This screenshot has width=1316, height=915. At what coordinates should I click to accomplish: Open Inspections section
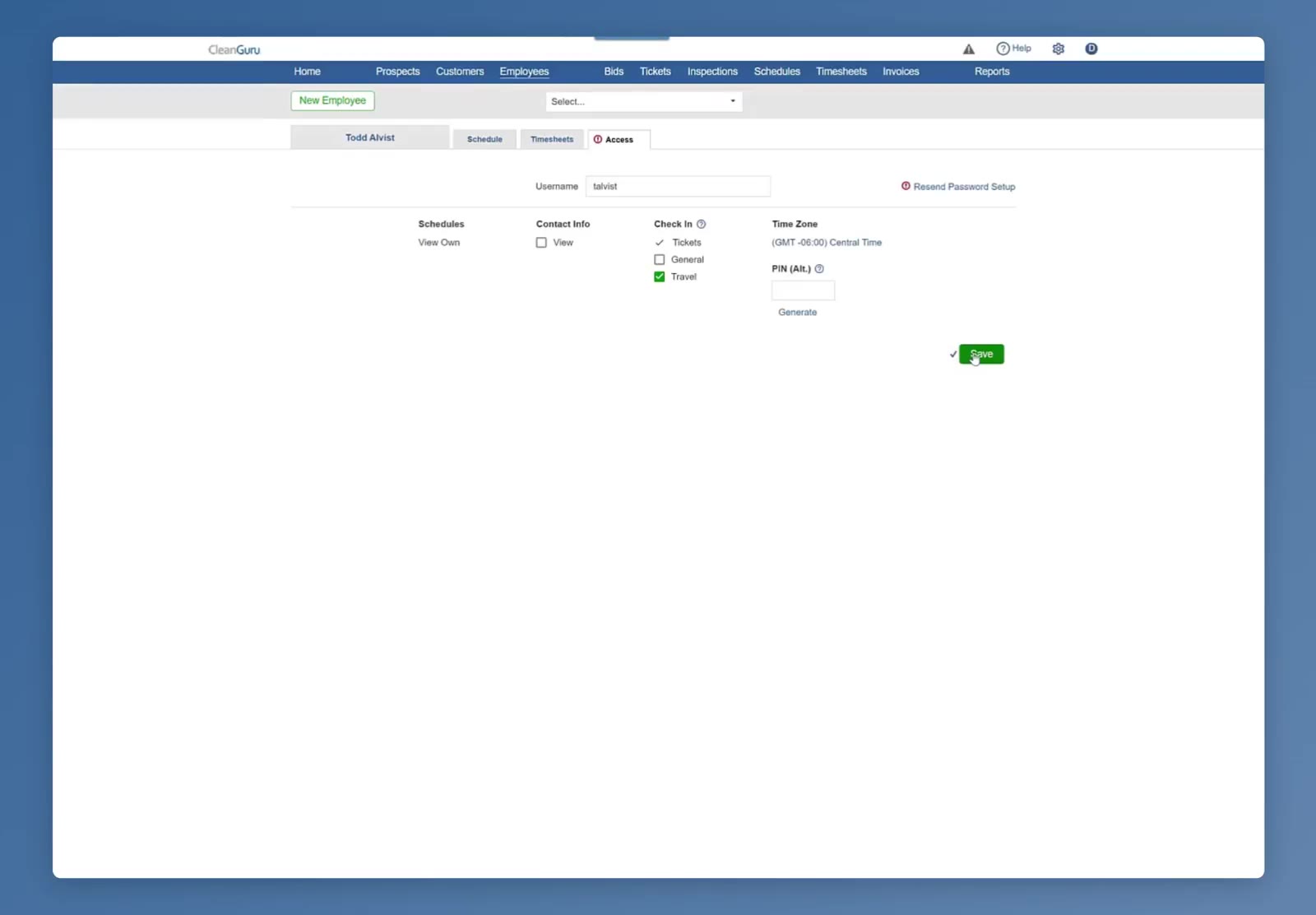click(x=712, y=72)
